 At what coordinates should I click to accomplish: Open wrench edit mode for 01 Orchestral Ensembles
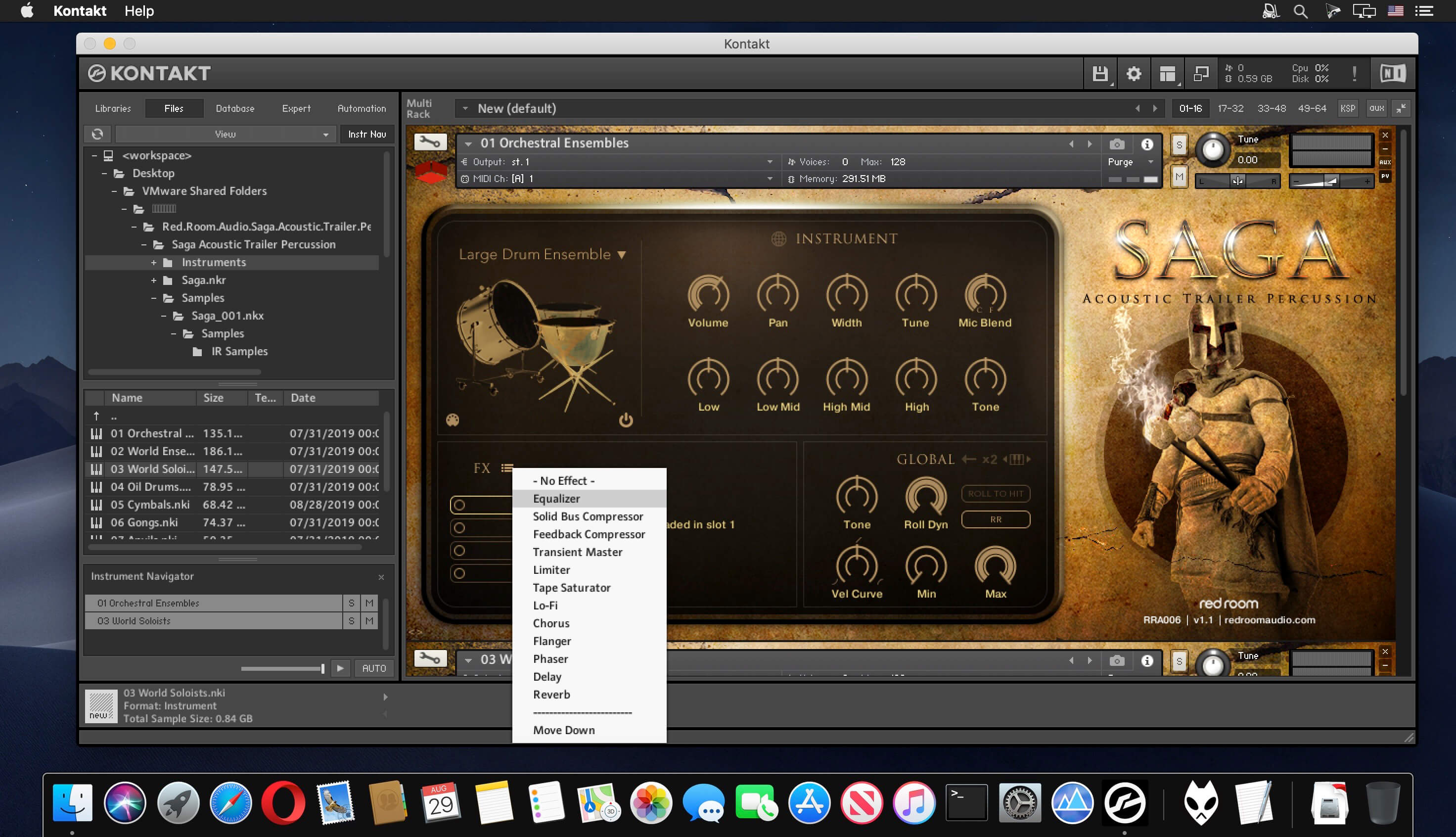pyautogui.click(x=430, y=142)
